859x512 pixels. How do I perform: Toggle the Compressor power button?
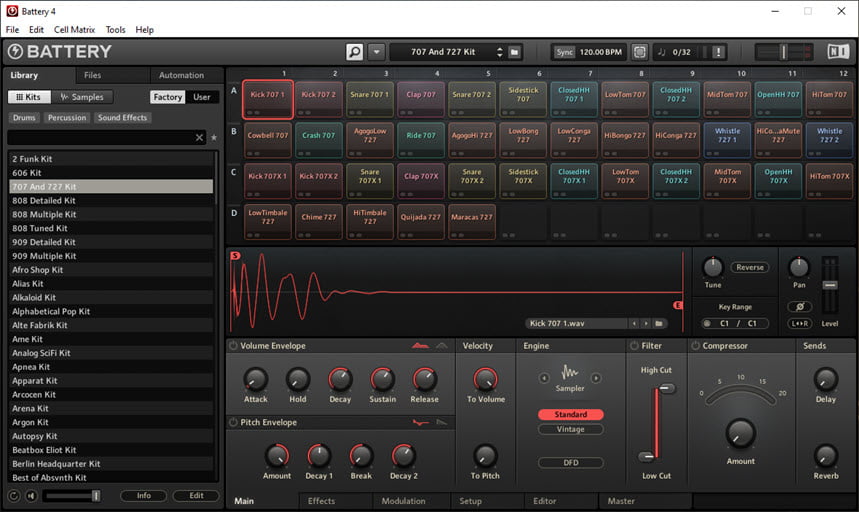point(696,346)
